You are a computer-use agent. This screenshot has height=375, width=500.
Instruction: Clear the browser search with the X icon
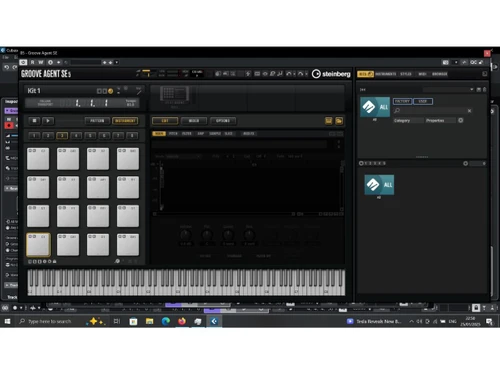pyautogui.click(x=469, y=111)
